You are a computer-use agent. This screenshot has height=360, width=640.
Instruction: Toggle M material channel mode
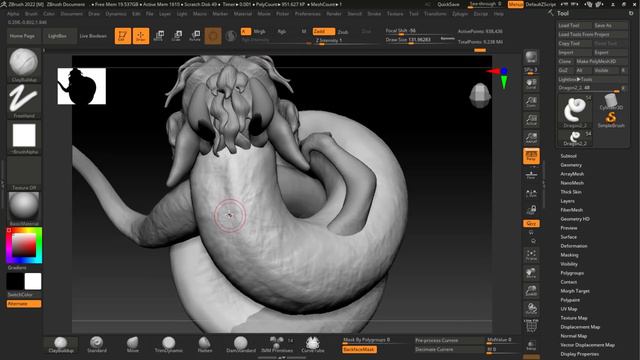click(x=304, y=31)
